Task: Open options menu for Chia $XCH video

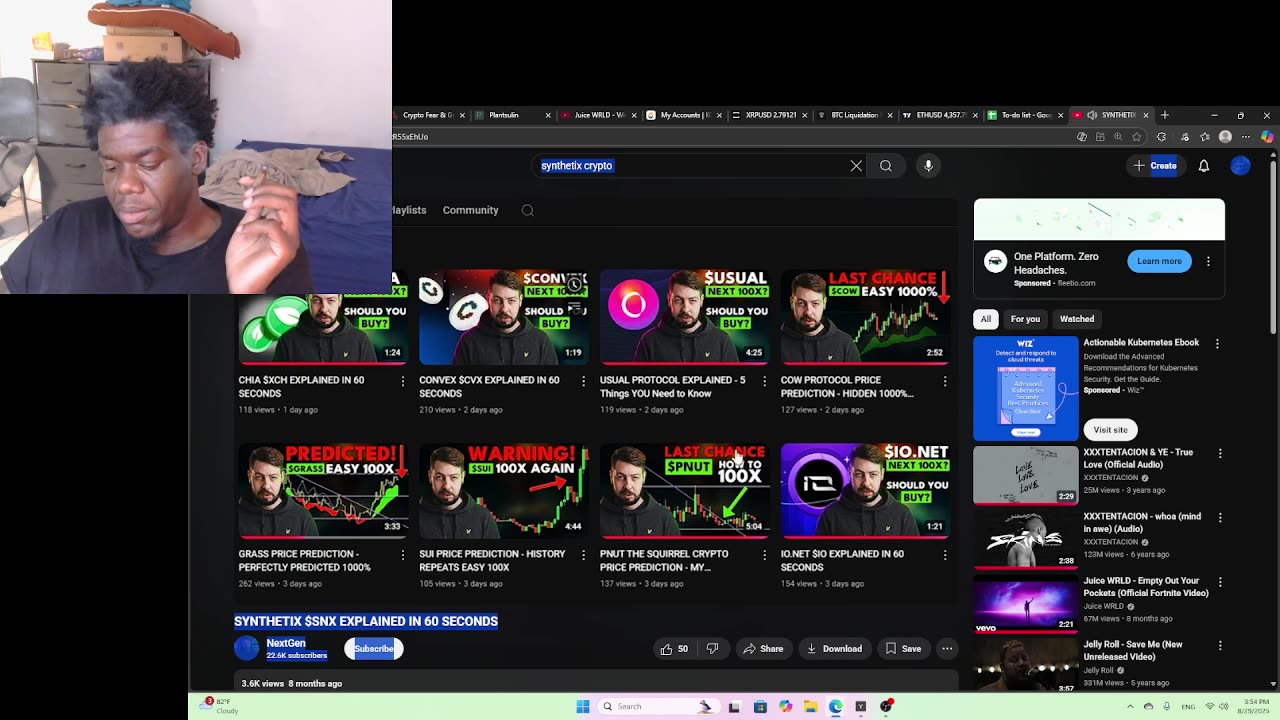Action: click(x=403, y=381)
